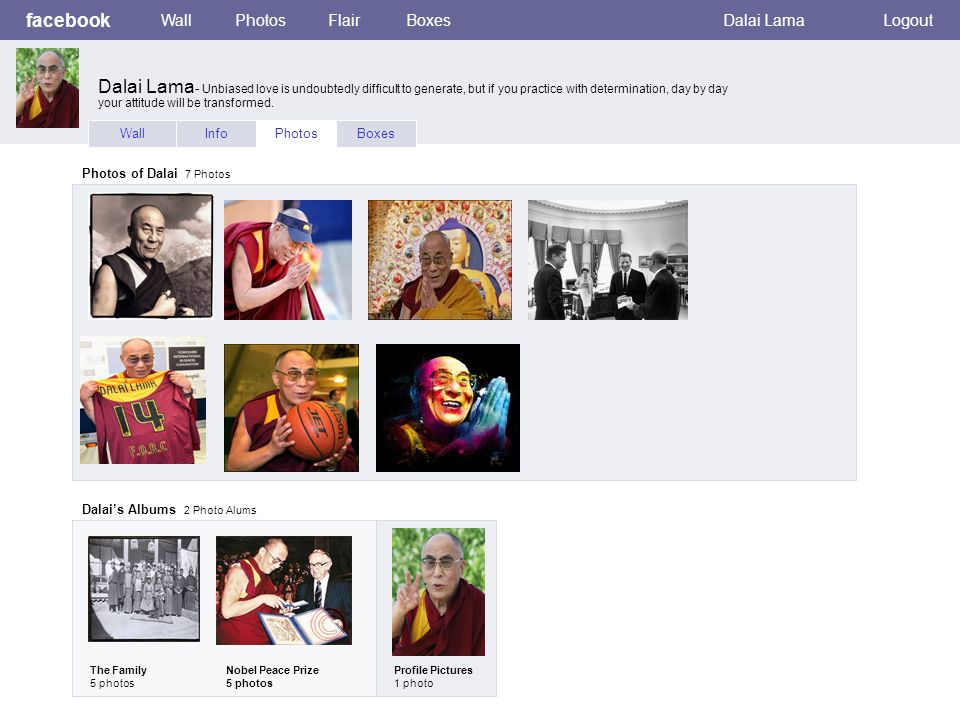Click the '2 Photo Alums' count text

[220, 510]
